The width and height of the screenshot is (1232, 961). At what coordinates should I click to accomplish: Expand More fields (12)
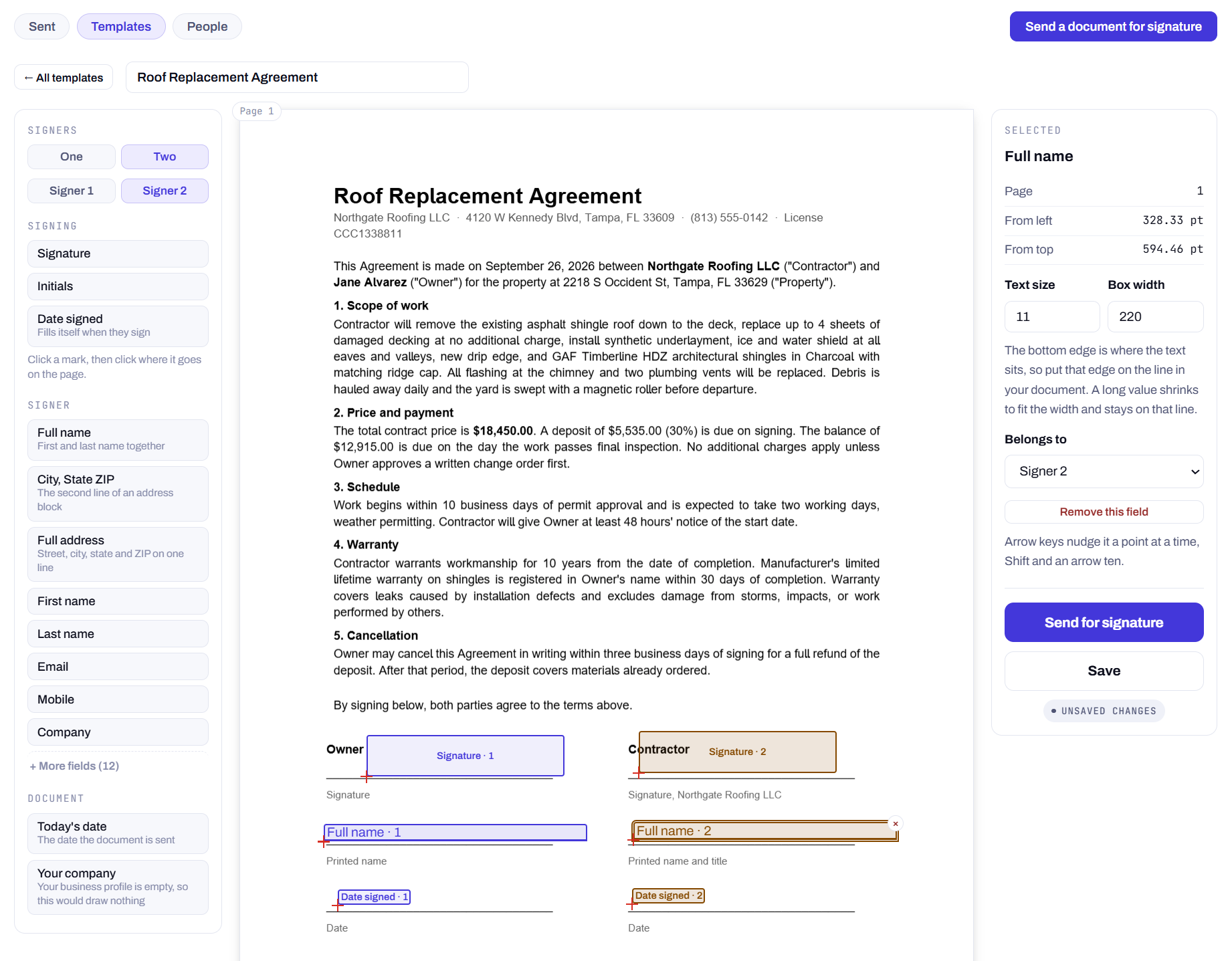coord(74,766)
